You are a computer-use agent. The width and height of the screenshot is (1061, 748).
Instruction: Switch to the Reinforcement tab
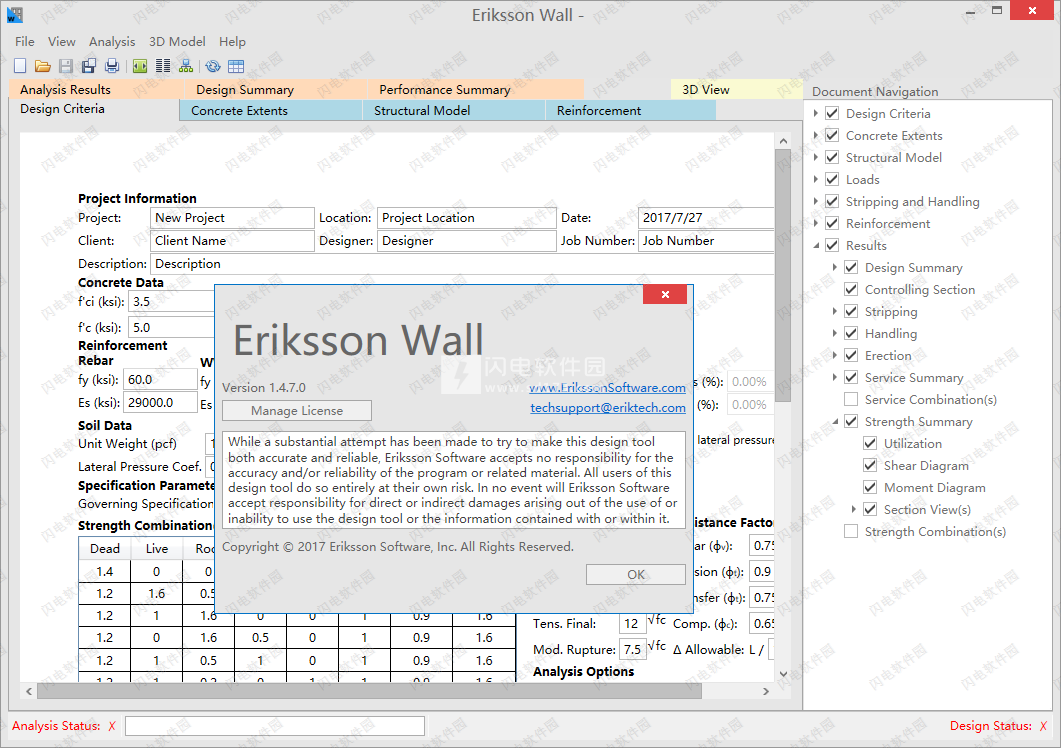pyautogui.click(x=599, y=111)
